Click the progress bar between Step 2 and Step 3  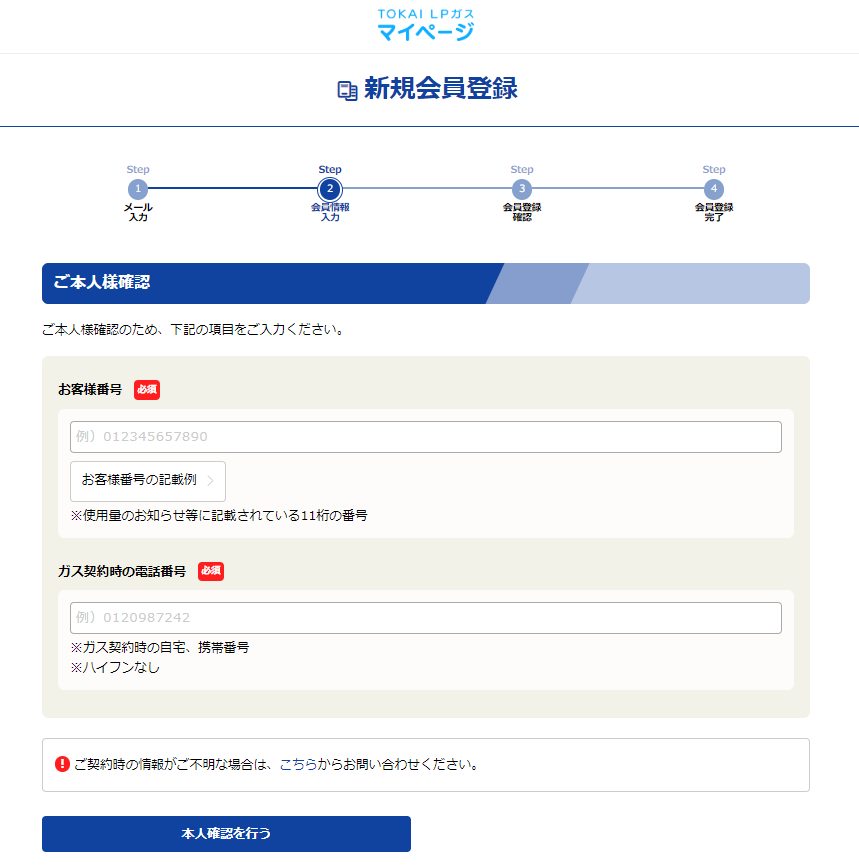tap(426, 190)
